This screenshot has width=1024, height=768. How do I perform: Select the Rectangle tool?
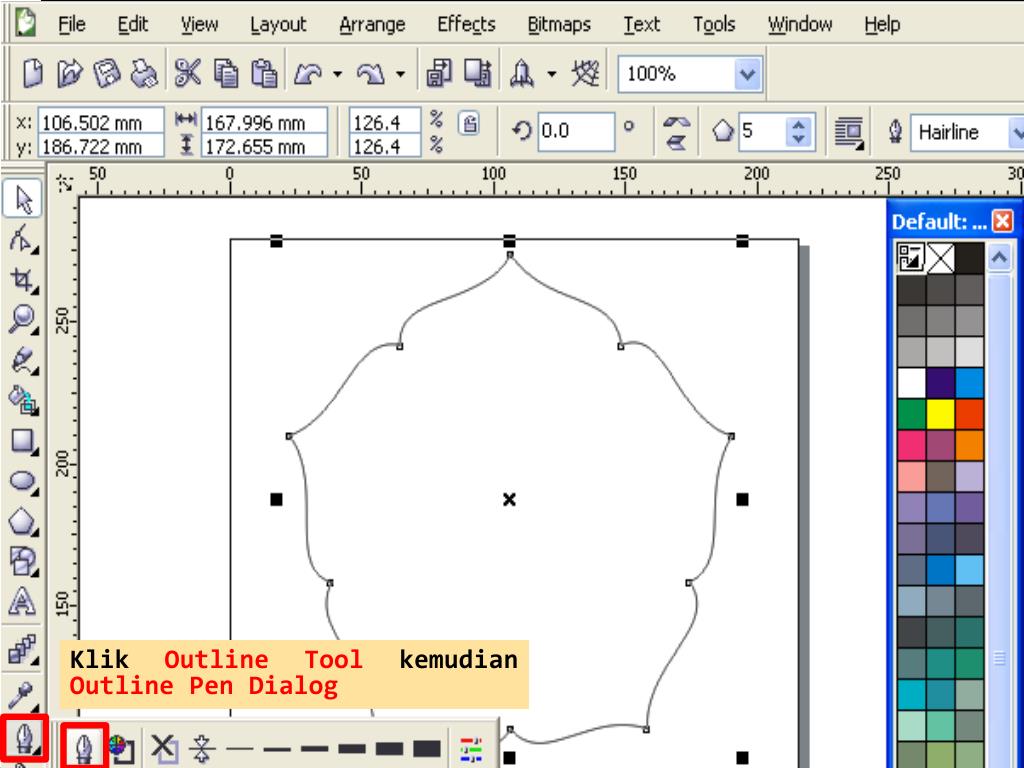click(23, 441)
